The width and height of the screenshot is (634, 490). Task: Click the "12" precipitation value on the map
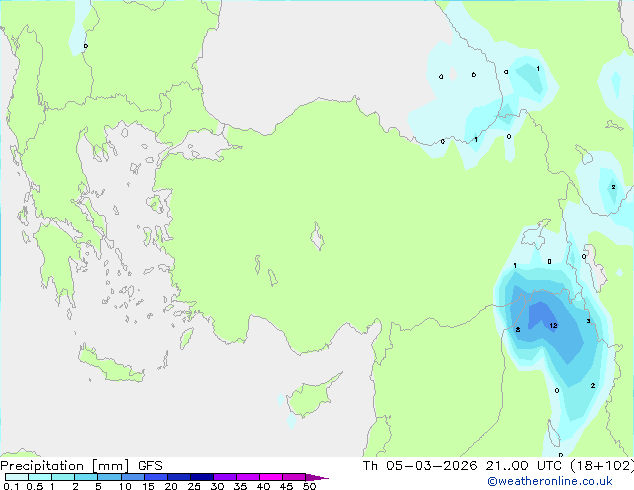pos(553,325)
